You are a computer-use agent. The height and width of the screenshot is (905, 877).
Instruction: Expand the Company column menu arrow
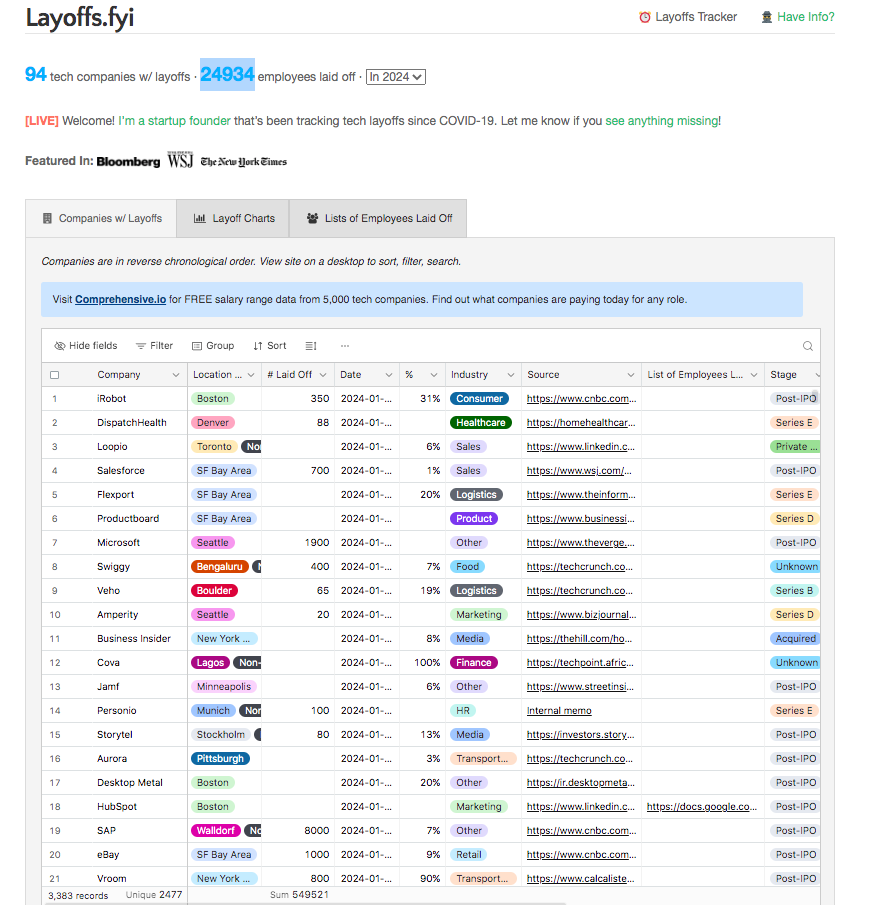click(x=176, y=375)
